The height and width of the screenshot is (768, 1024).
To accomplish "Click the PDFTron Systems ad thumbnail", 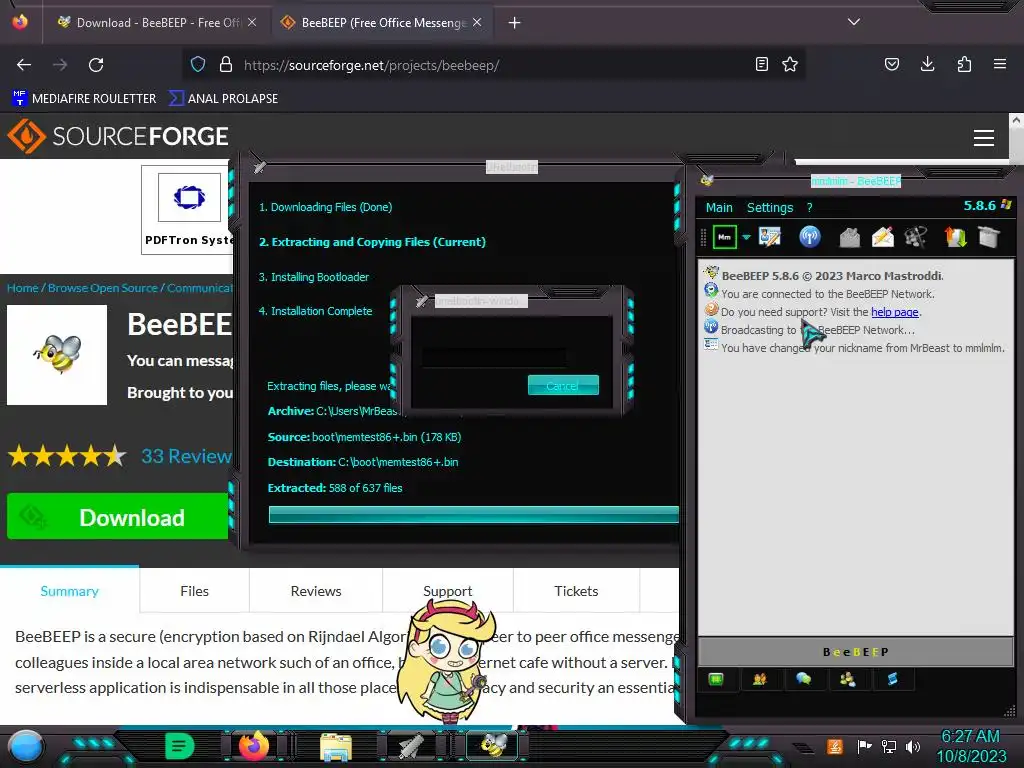I will click(189, 197).
